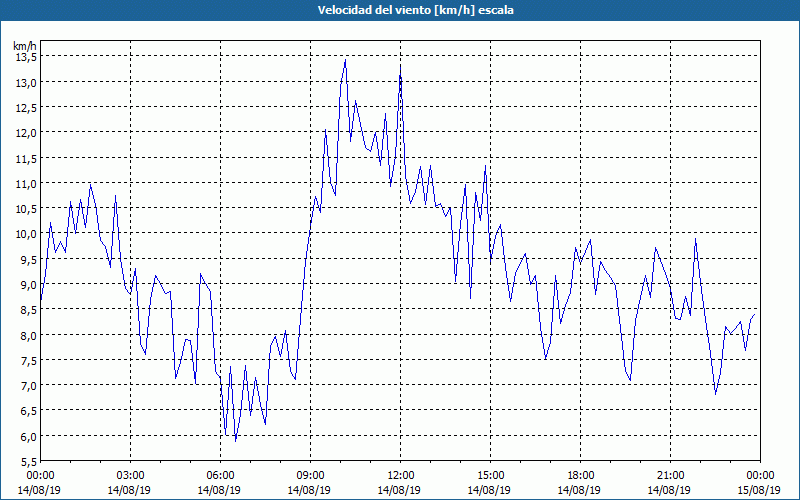The height and width of the screenshot is (500, 800).
Task: Click the 10,0 y-axis label
Action: (x=26, y=234)
